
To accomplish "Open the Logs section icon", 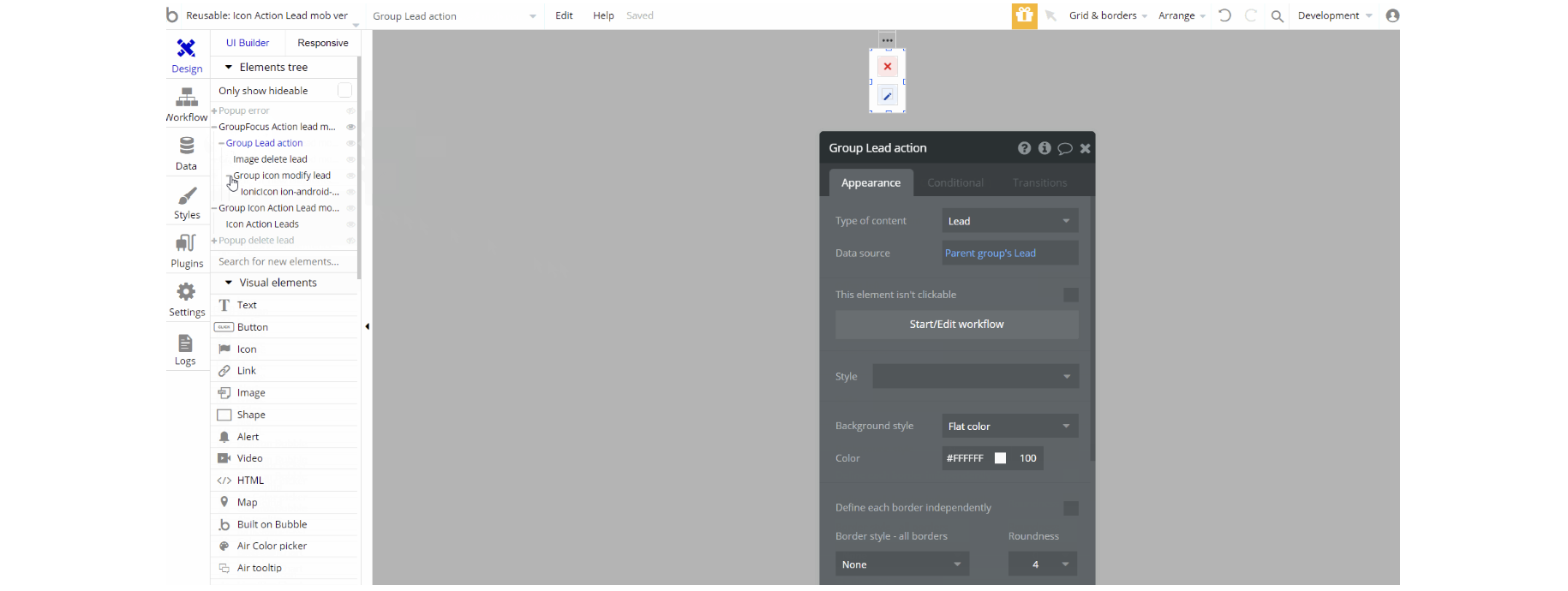I will pos(185,349).
